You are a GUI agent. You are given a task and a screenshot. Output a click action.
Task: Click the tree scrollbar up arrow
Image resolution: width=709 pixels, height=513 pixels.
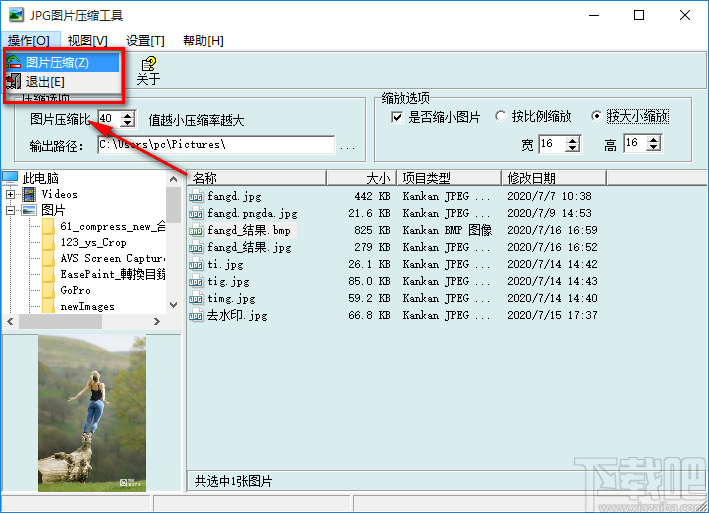174,179
